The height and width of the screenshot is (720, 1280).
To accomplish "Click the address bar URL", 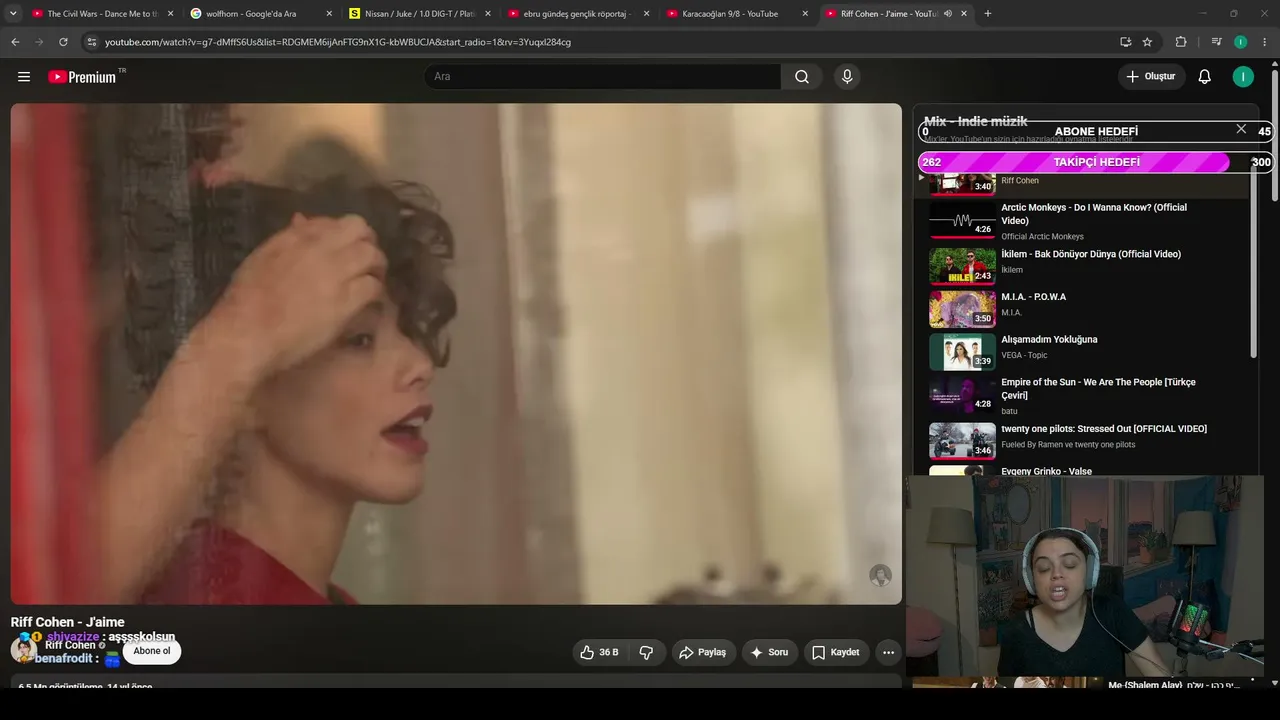I will pyautogui.click(x=338, y=42).
